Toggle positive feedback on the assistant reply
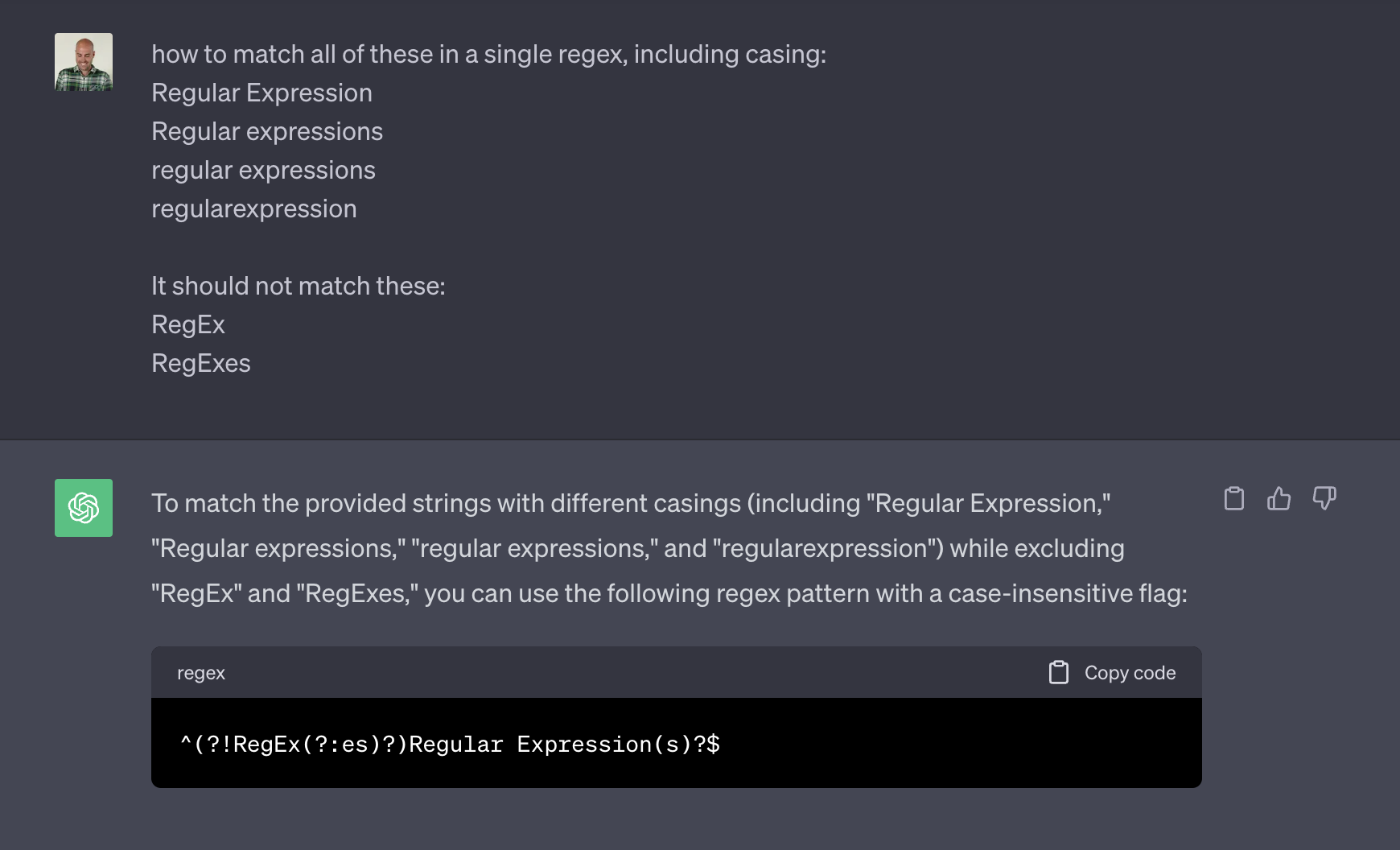The image size is (1400, 850). (1279, 499)
